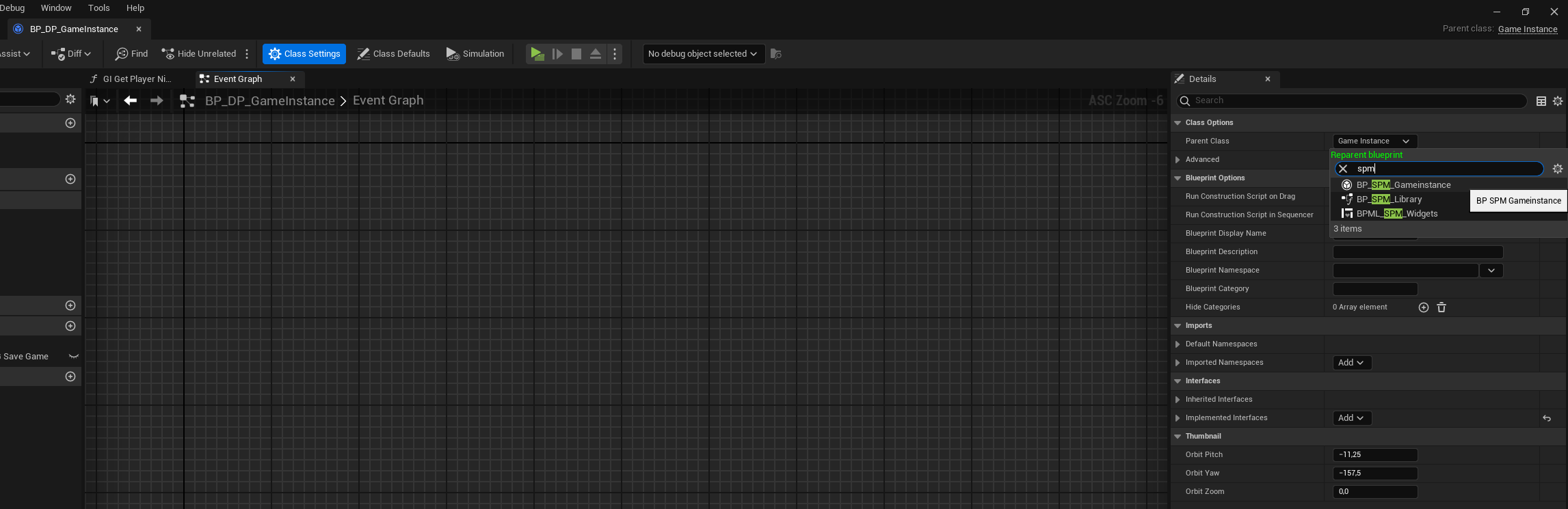The height and width of the screenshot is (509, 1568).
Task: Select BP_SPM_Gameinstance from the class list
Action: coord(1403,185)
